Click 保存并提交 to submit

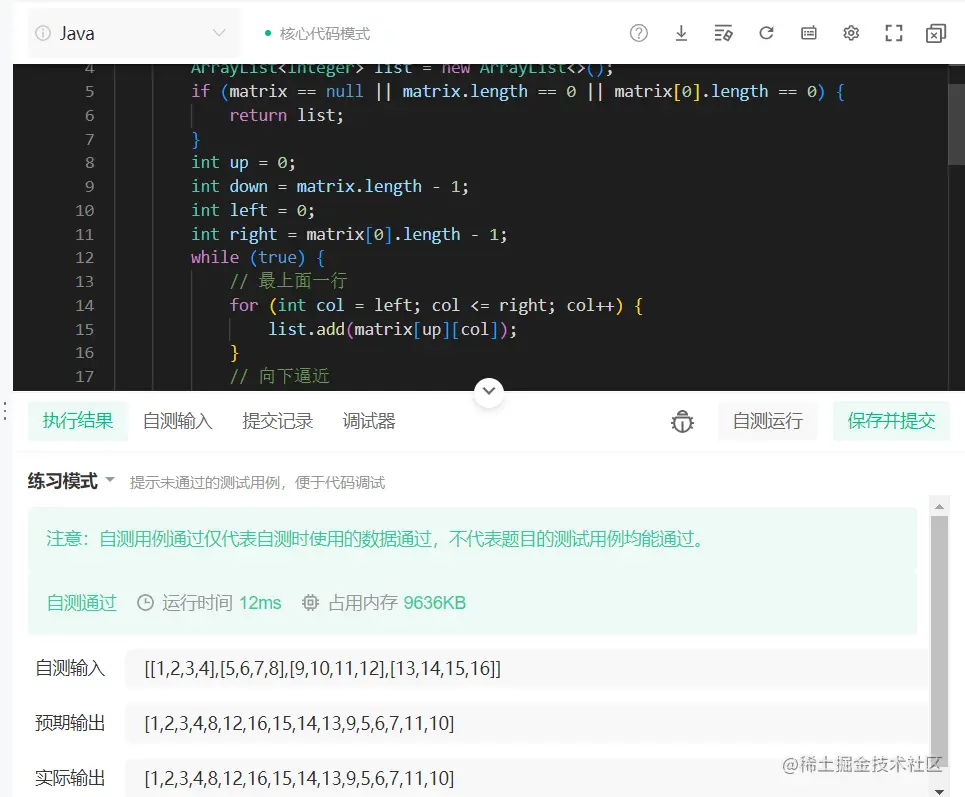click(x=891, y=421)
